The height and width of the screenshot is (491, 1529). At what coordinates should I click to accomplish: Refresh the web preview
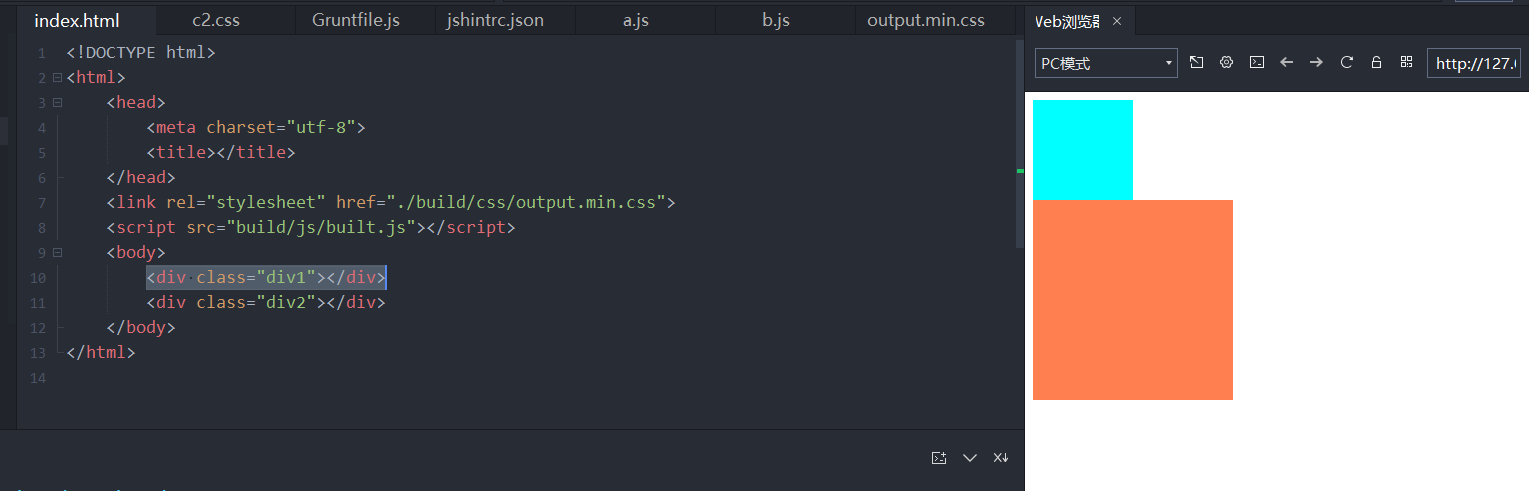click(1347, 63)
